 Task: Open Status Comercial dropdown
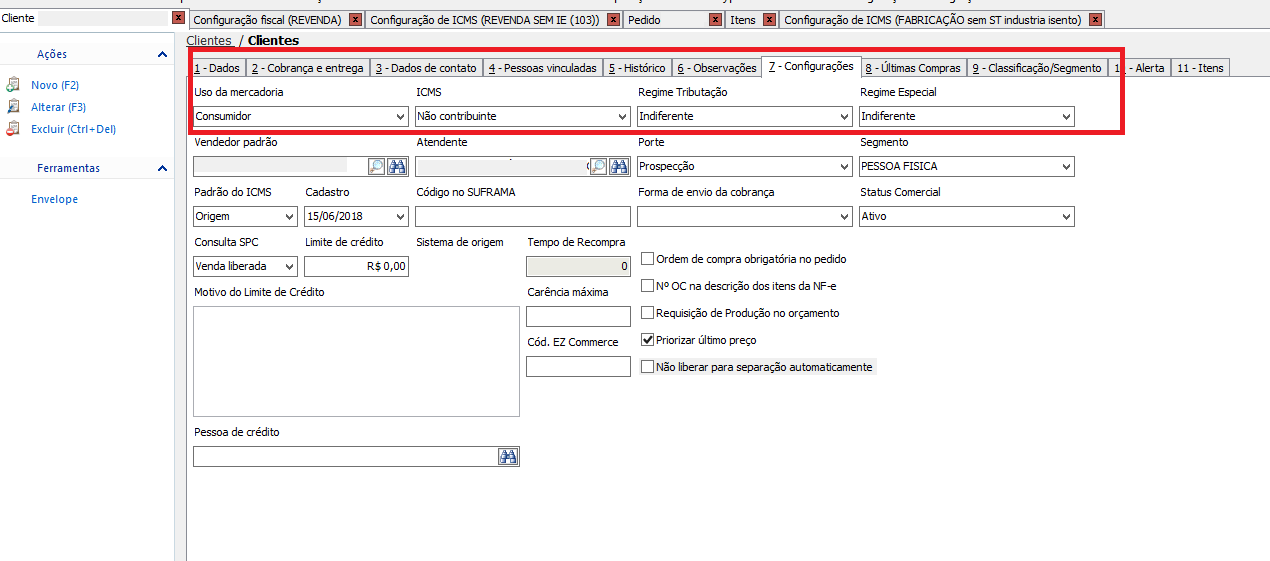(x=1066, y=217)
